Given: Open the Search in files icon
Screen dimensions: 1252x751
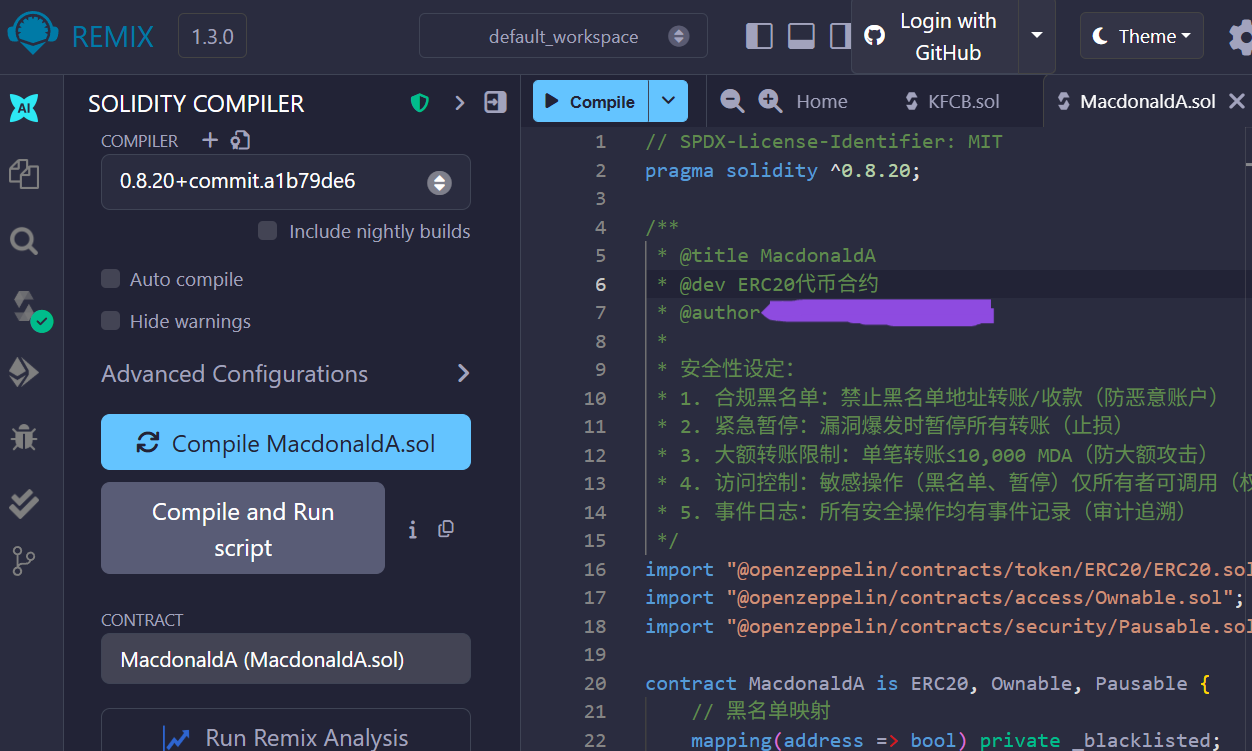Looking at the screenshot, I should pos(24,241).
